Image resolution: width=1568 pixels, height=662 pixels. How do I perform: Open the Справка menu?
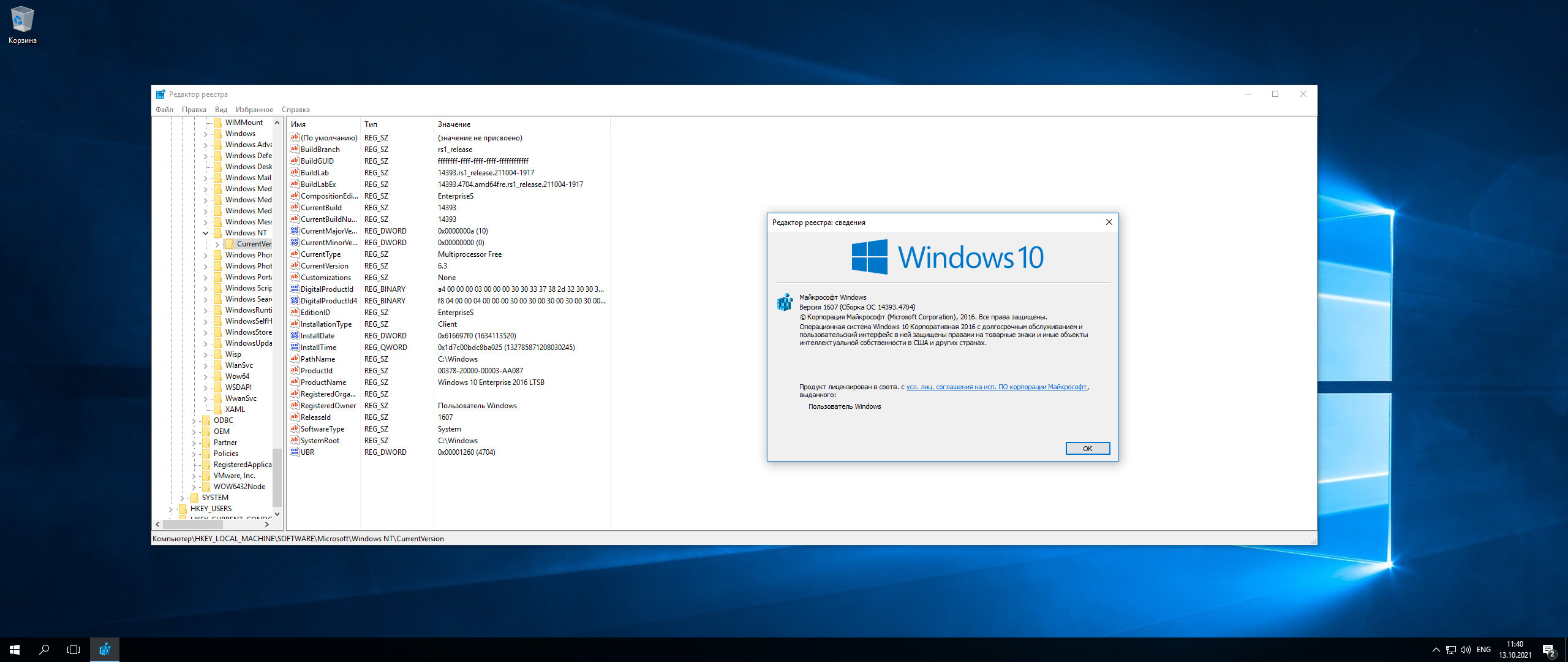tap(296, 110)
